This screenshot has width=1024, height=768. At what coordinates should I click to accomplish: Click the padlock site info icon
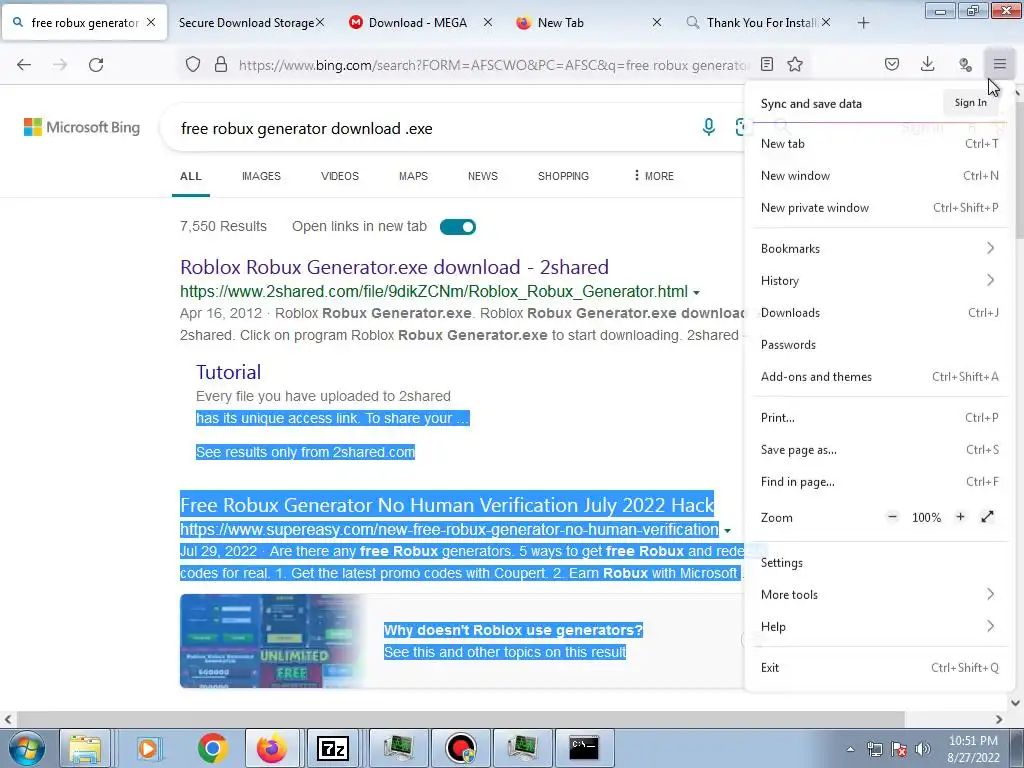click(221, 64)
